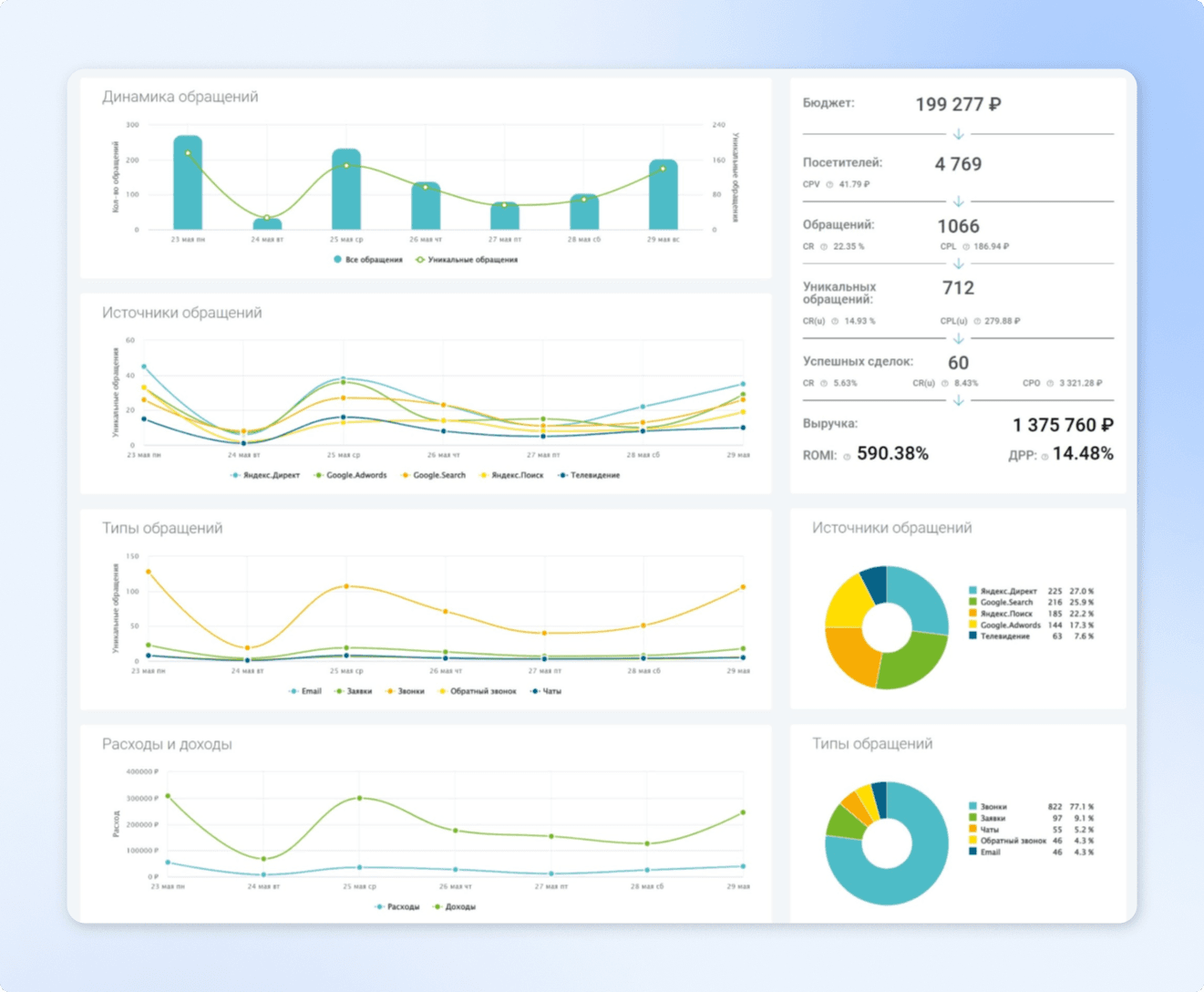1204x992 pixels.
Task: Click the info icon next to CPV
Action: 829,185
